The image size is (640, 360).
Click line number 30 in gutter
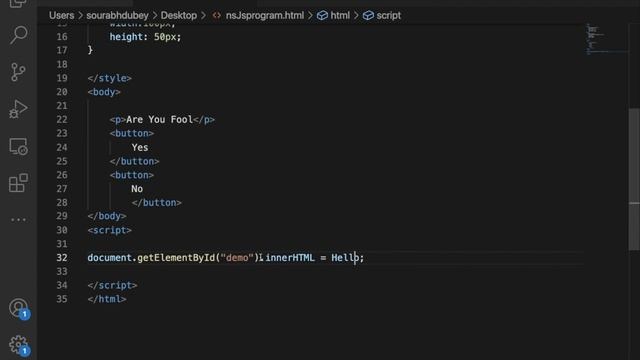pyautogui.click(x=62, y=230)
